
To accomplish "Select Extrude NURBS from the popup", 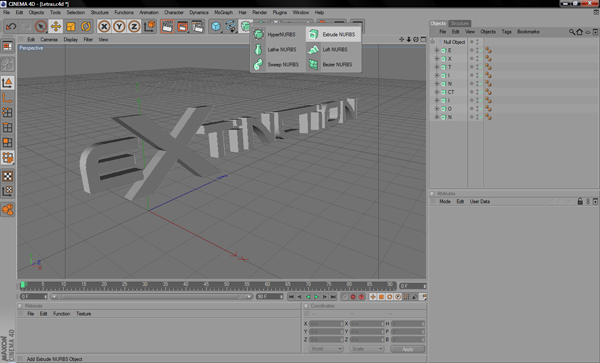I will point(333,34).
